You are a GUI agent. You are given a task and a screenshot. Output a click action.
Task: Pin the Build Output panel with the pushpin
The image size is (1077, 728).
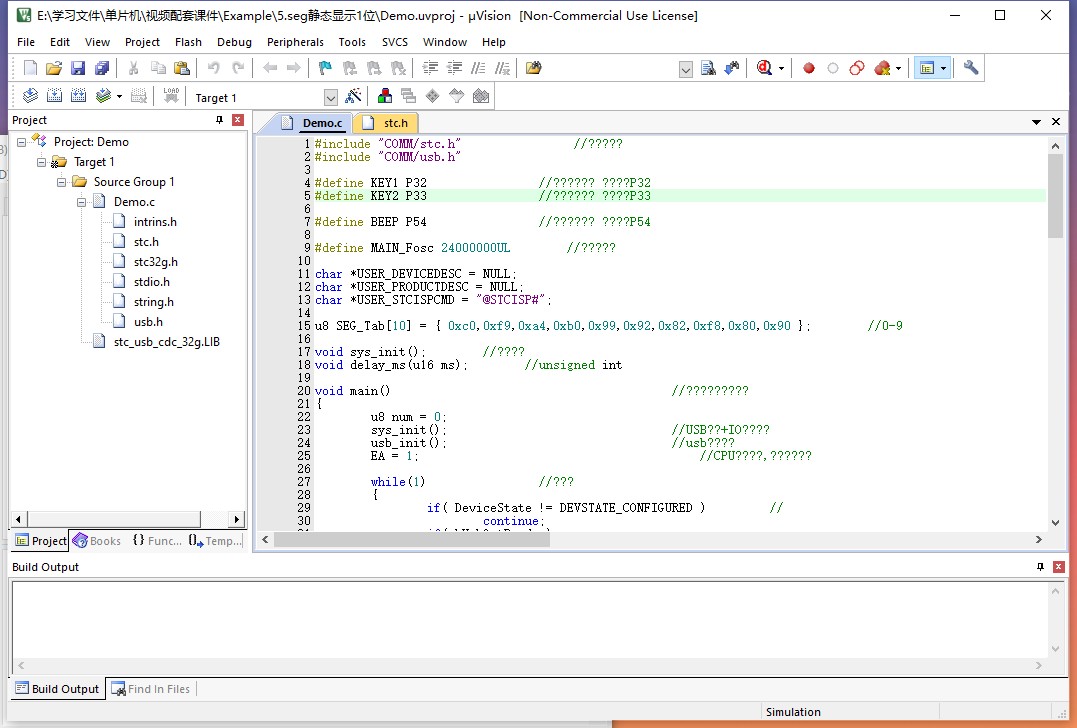point(1041,567)
